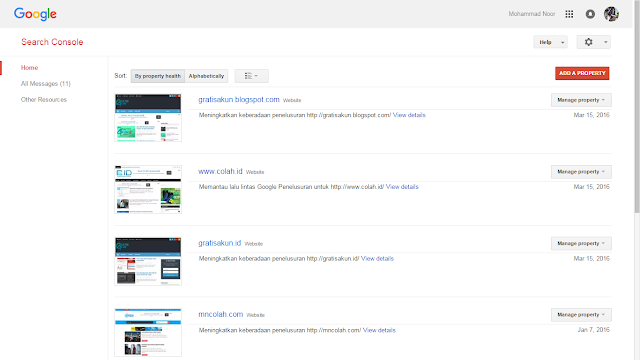Click the ADD A PROPERTY button

point(582,73)
